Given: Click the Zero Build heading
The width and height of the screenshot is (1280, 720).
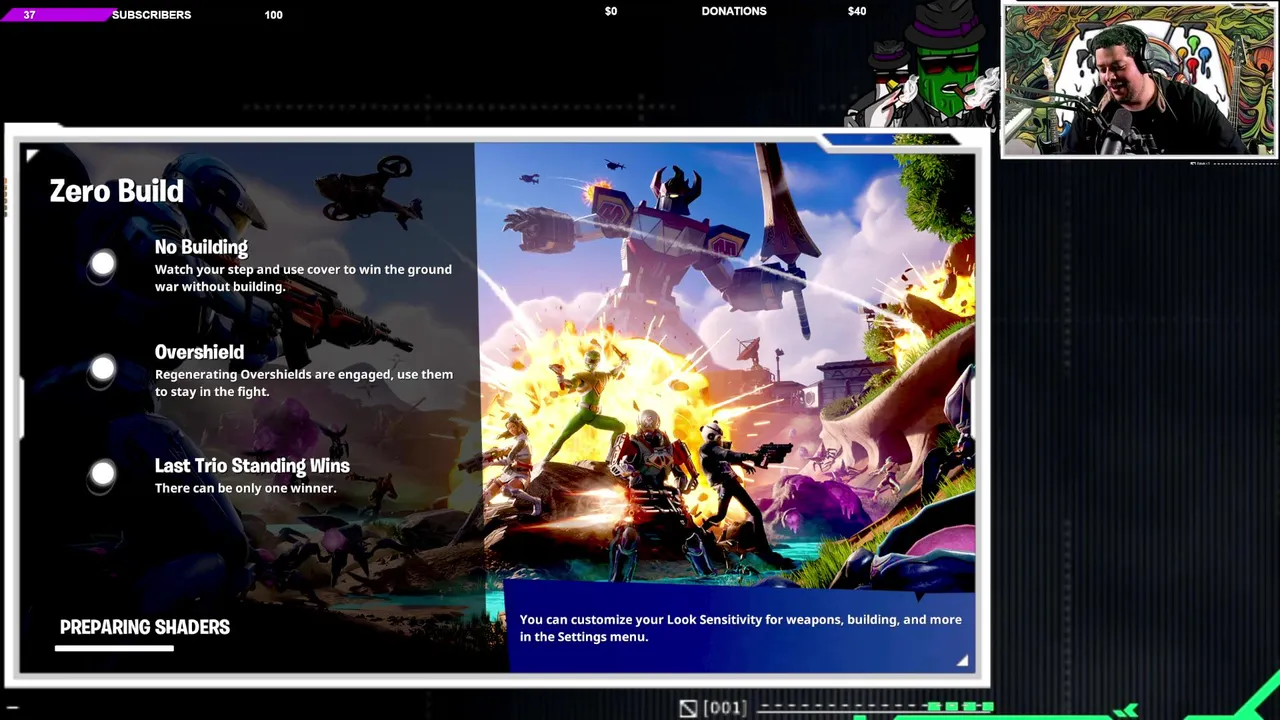Looking at the screenshot, I should [117, 190].
